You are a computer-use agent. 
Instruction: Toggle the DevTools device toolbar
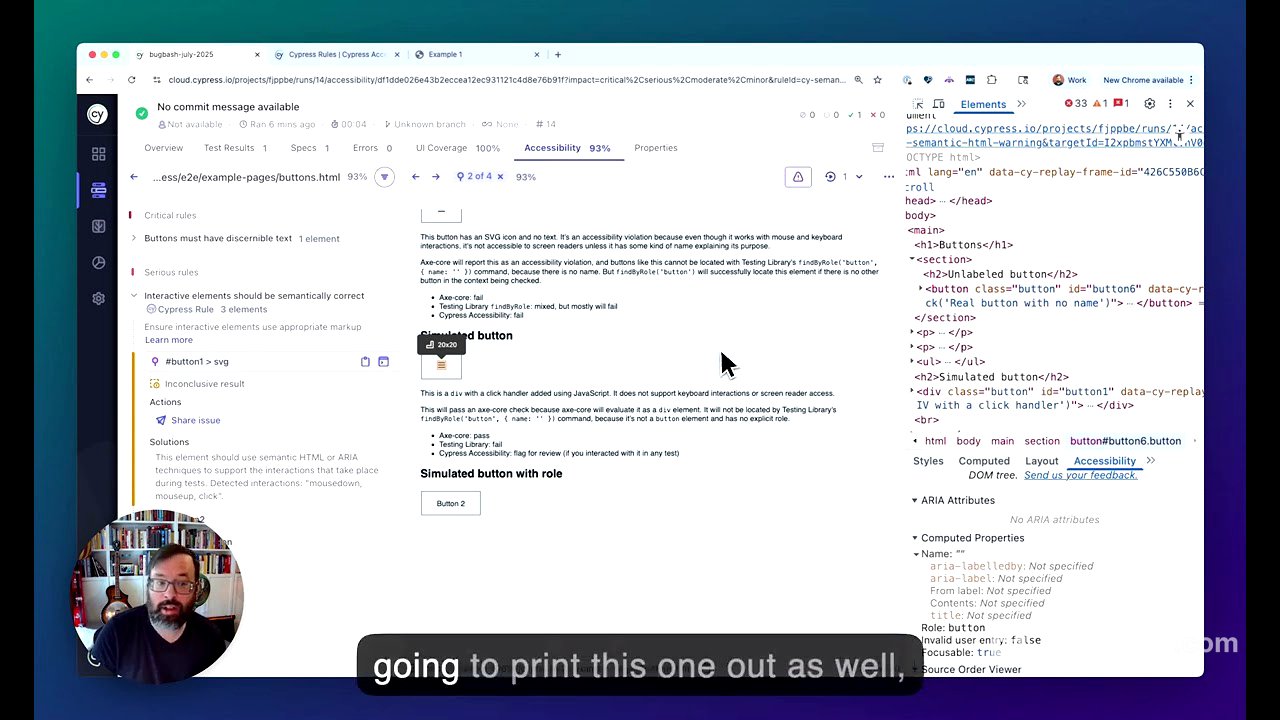939,104
